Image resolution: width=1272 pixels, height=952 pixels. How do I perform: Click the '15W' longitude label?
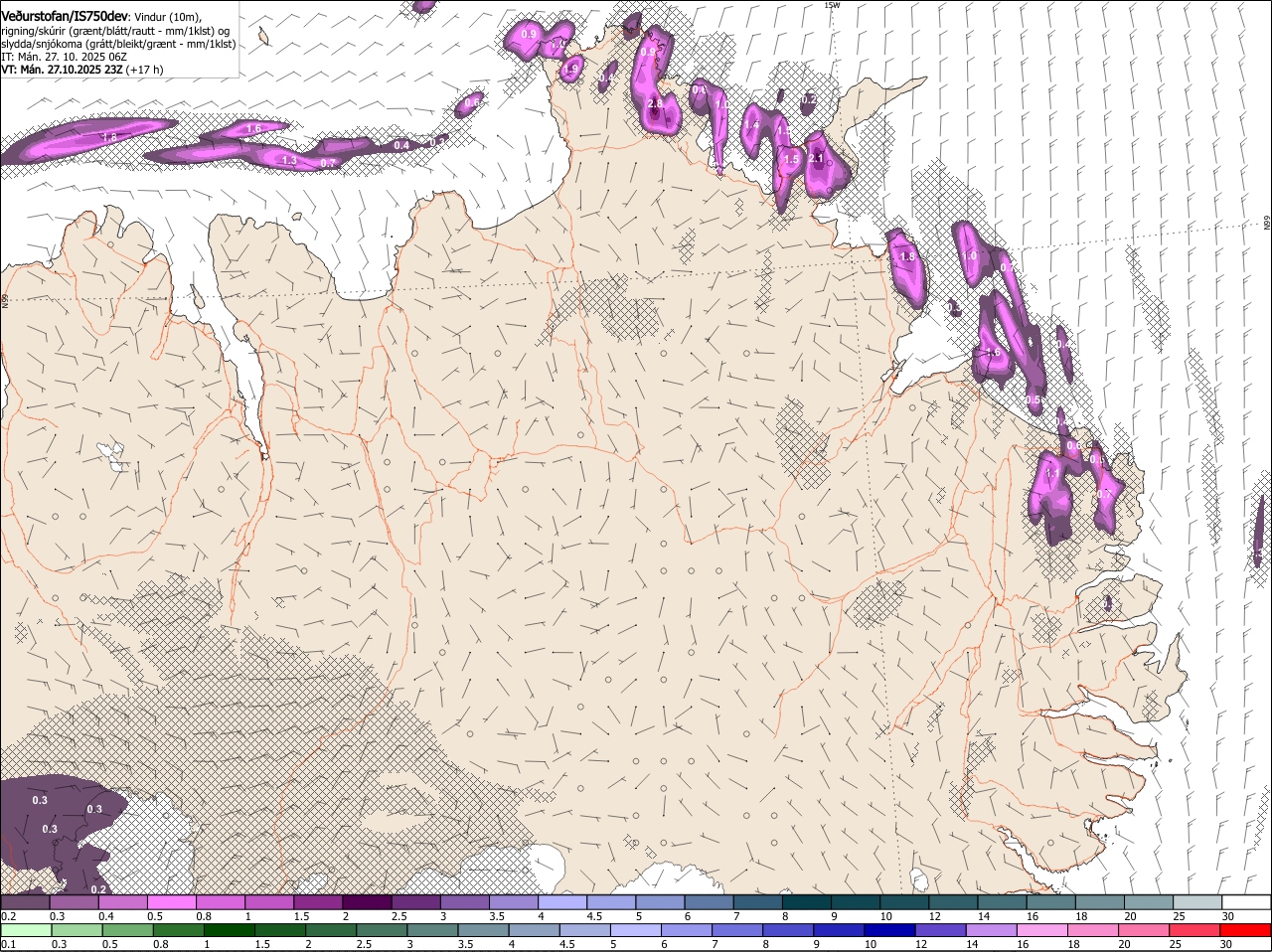[x=832, y=5]
